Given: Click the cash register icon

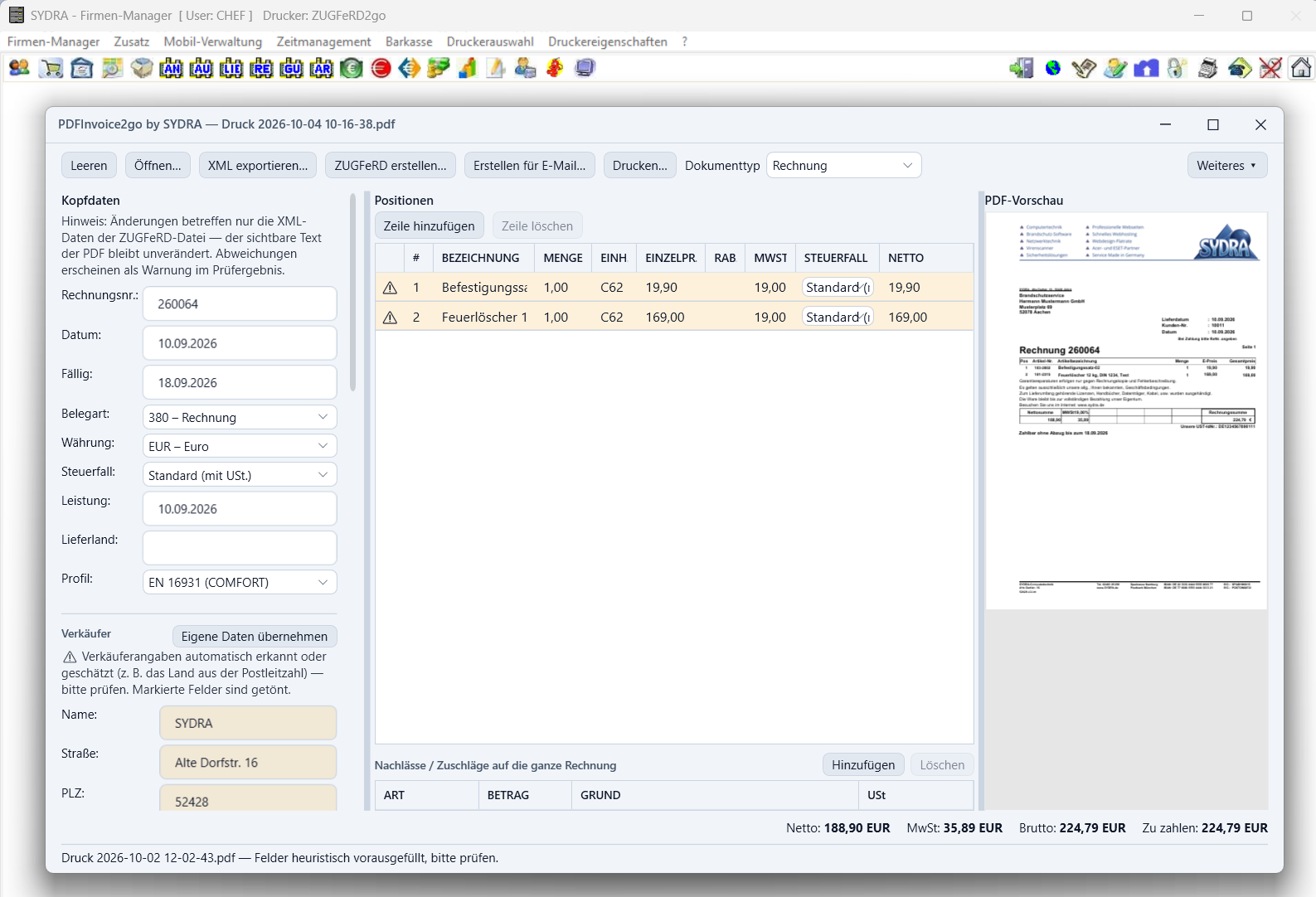Looking at the screenshot, I should (x=1208, y=68).
